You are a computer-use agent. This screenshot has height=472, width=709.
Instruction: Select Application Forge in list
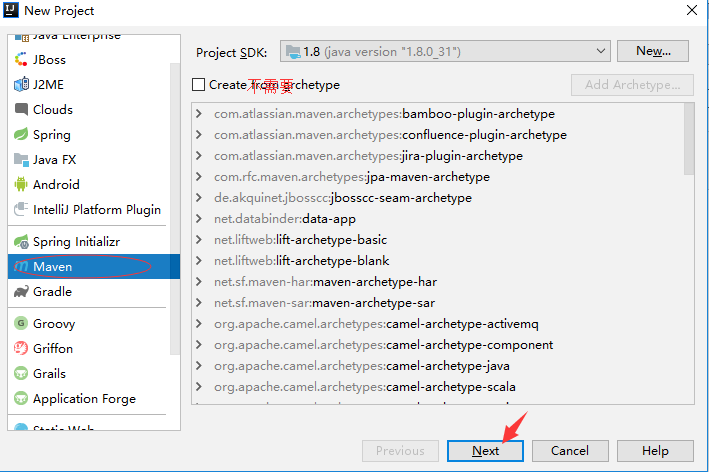tap(89, 398)
